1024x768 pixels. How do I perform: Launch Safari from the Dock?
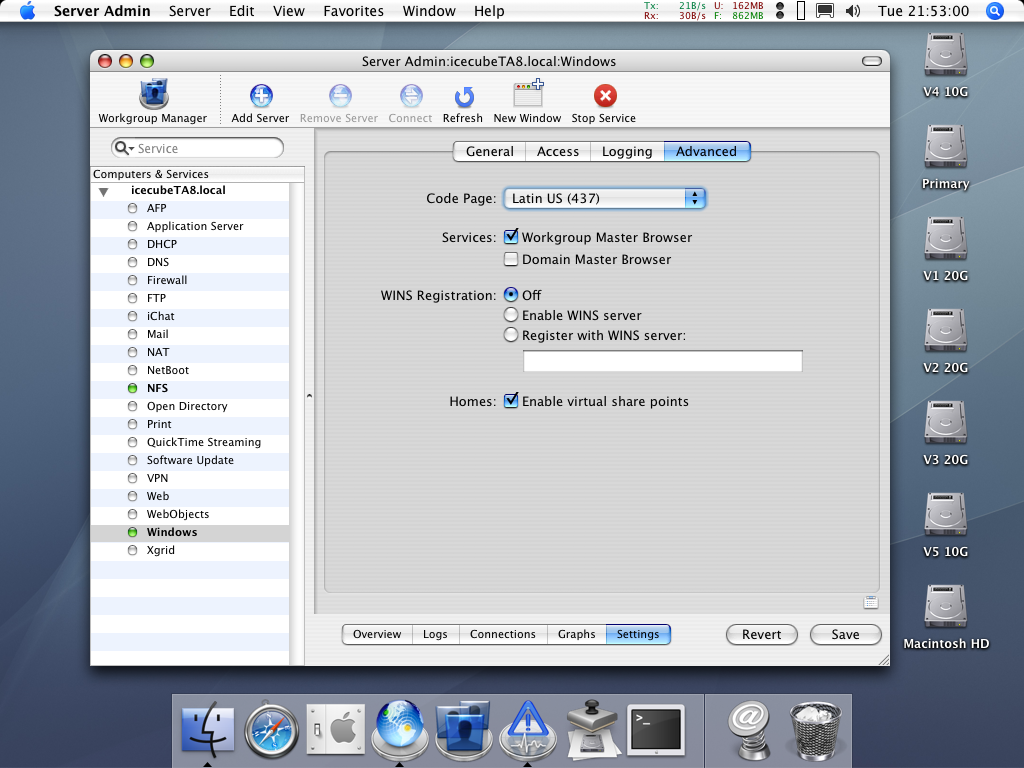coord(271,729)
